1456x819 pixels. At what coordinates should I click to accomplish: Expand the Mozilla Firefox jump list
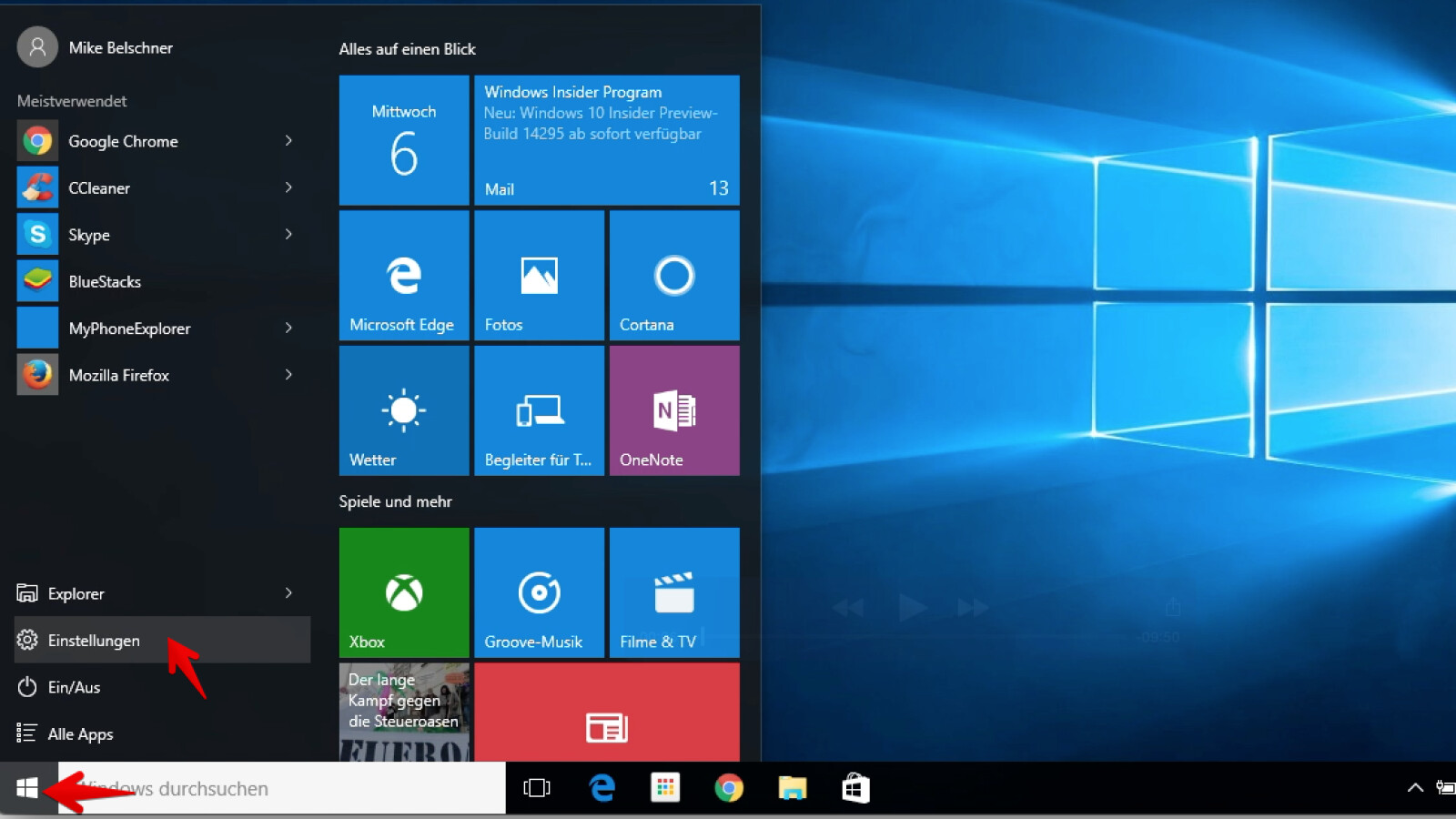click(288, 374)
